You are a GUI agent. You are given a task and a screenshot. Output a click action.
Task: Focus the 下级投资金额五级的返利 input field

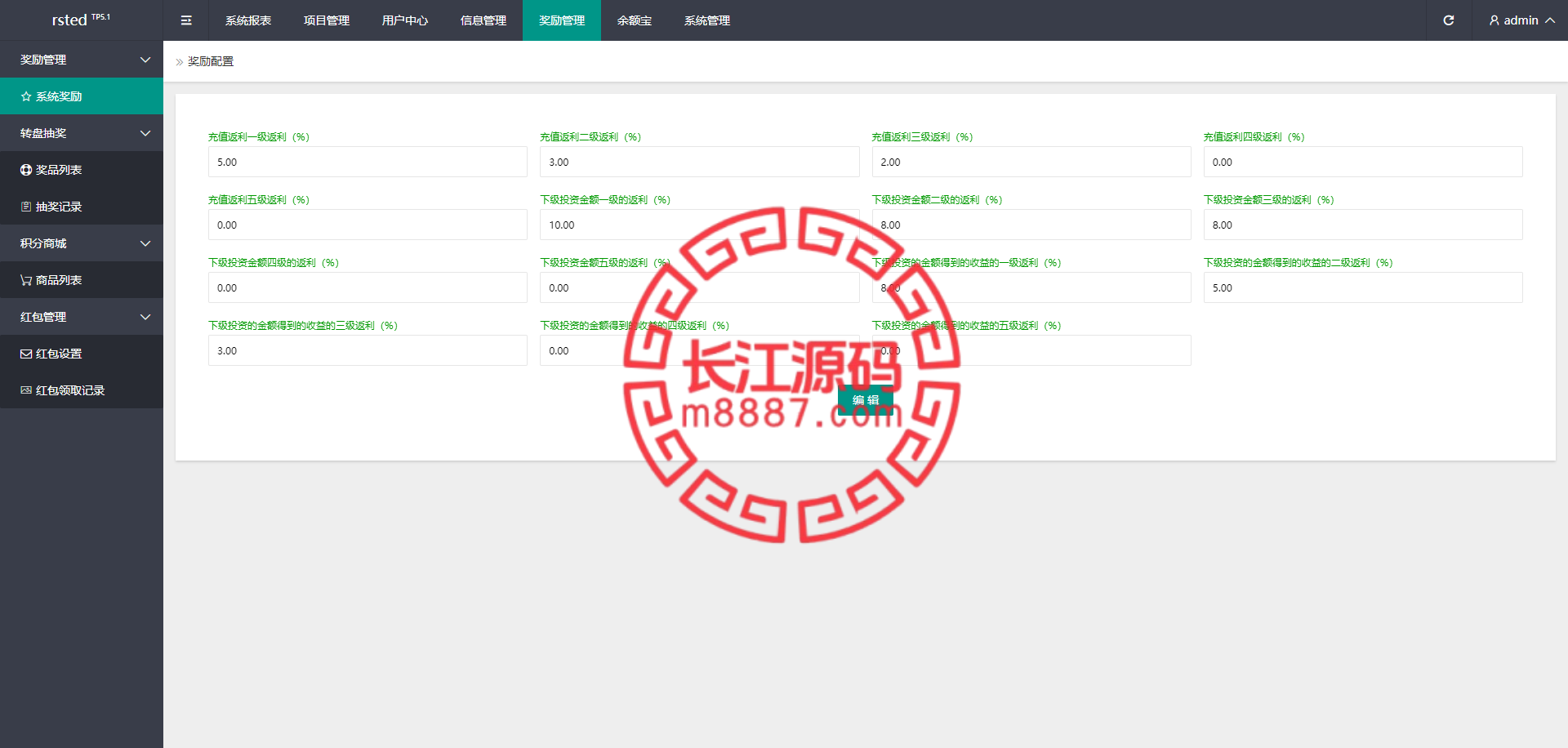(x=700, y=287)
